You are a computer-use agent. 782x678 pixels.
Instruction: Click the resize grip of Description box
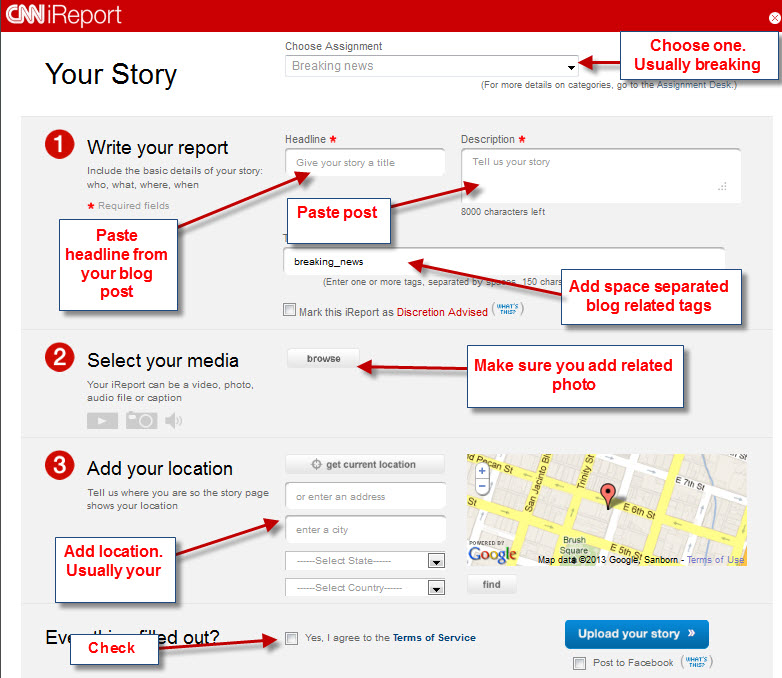(723, 186)
